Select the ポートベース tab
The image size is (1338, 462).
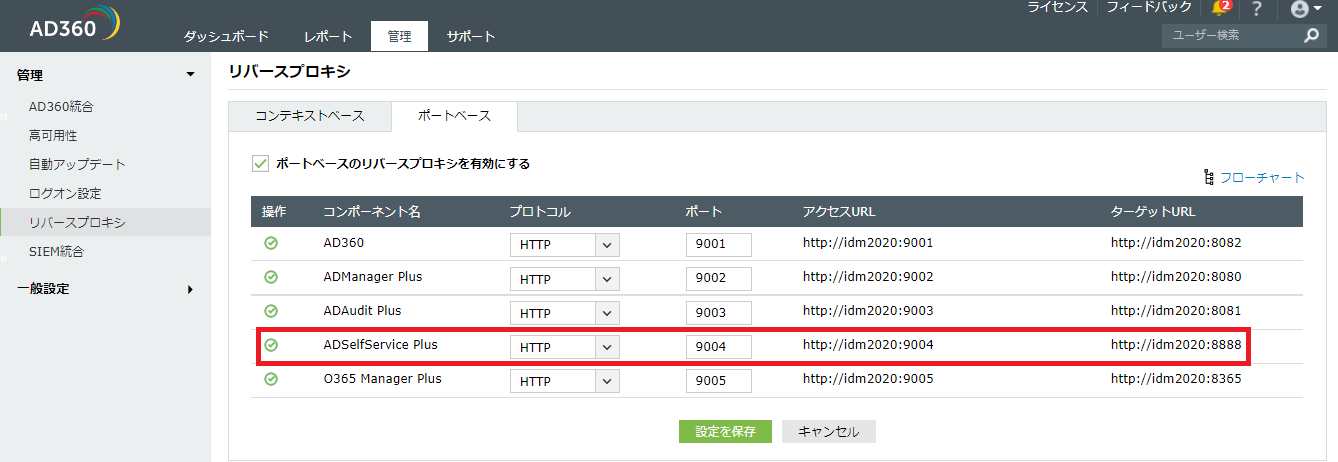(x=454, y=116)
